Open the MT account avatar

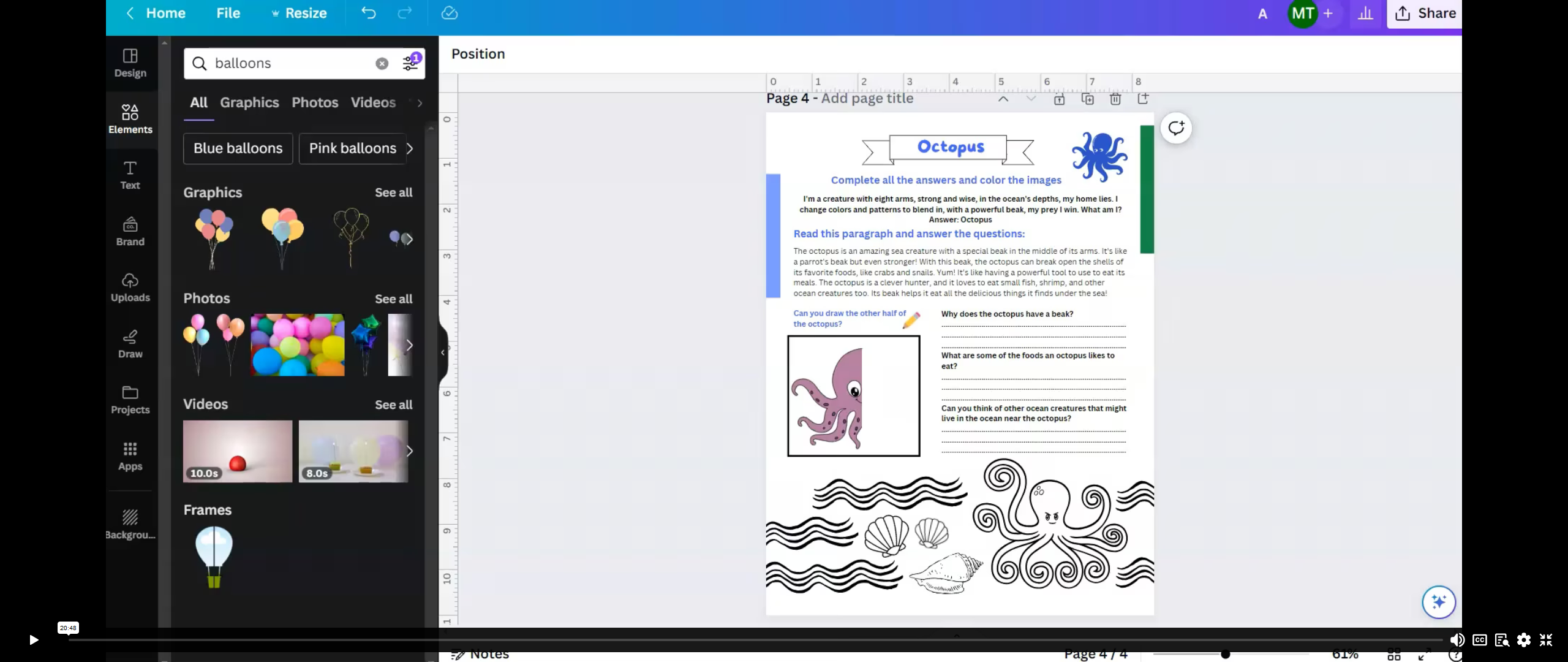pyautogui.click(x=1302, y=13)
